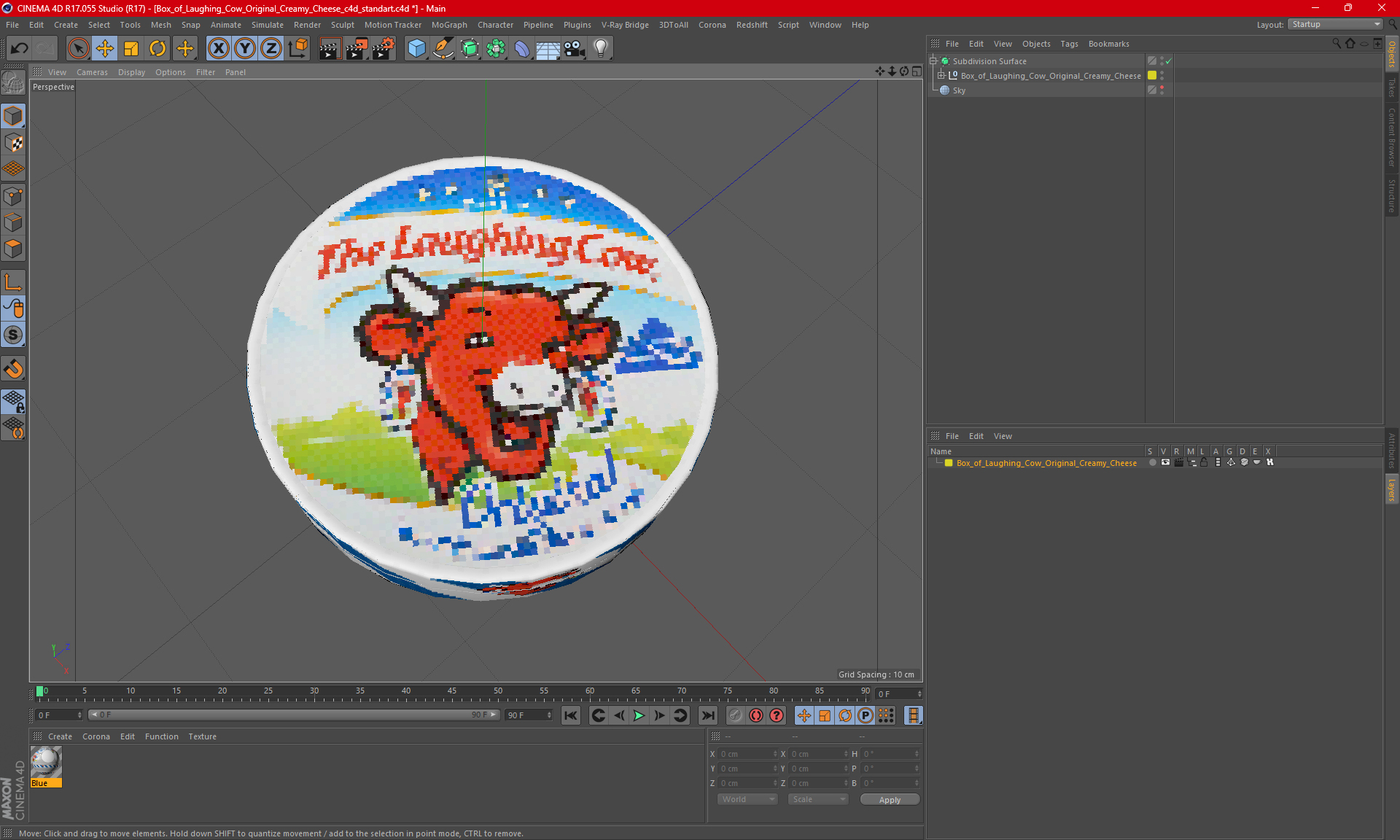Toggle layer visibility for Box layer

point(1165,463)
